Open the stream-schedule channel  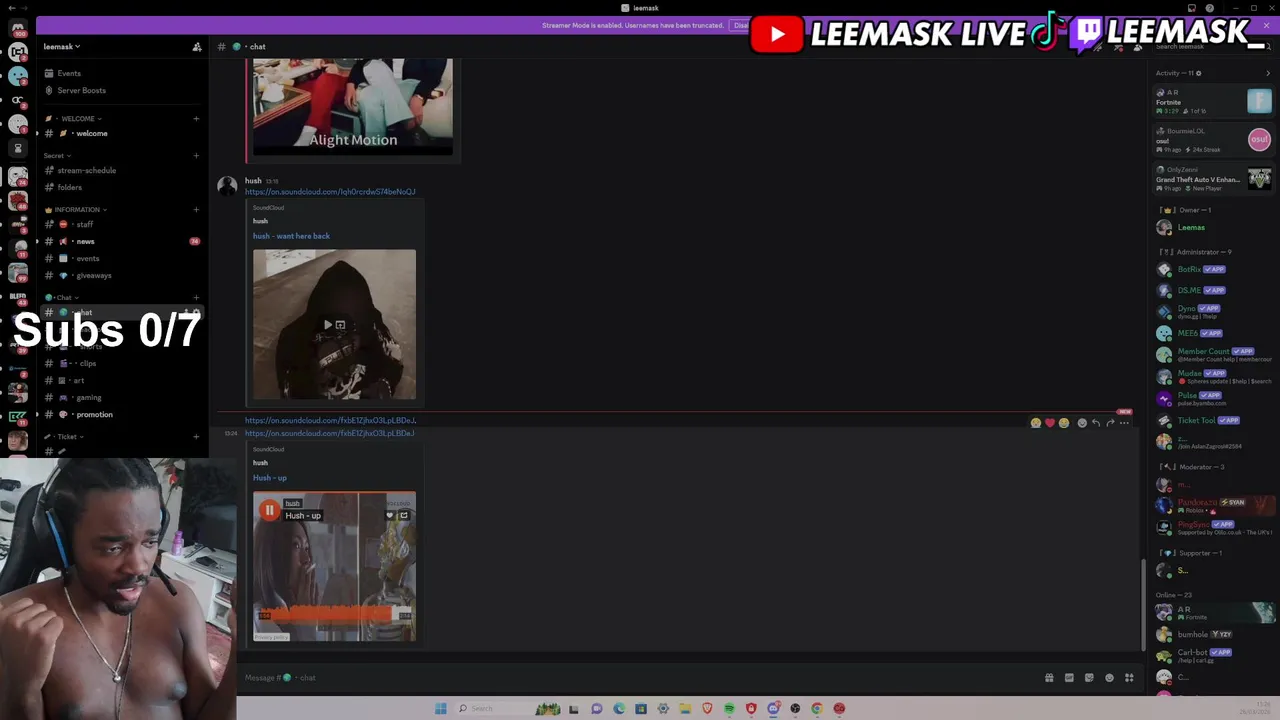click(x=123, y=170)
